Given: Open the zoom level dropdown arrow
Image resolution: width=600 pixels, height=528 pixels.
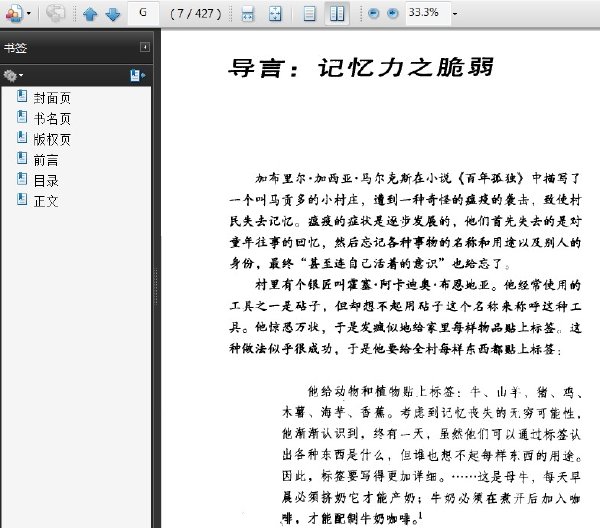Looking at the screenshot, I should coord(455,14).
